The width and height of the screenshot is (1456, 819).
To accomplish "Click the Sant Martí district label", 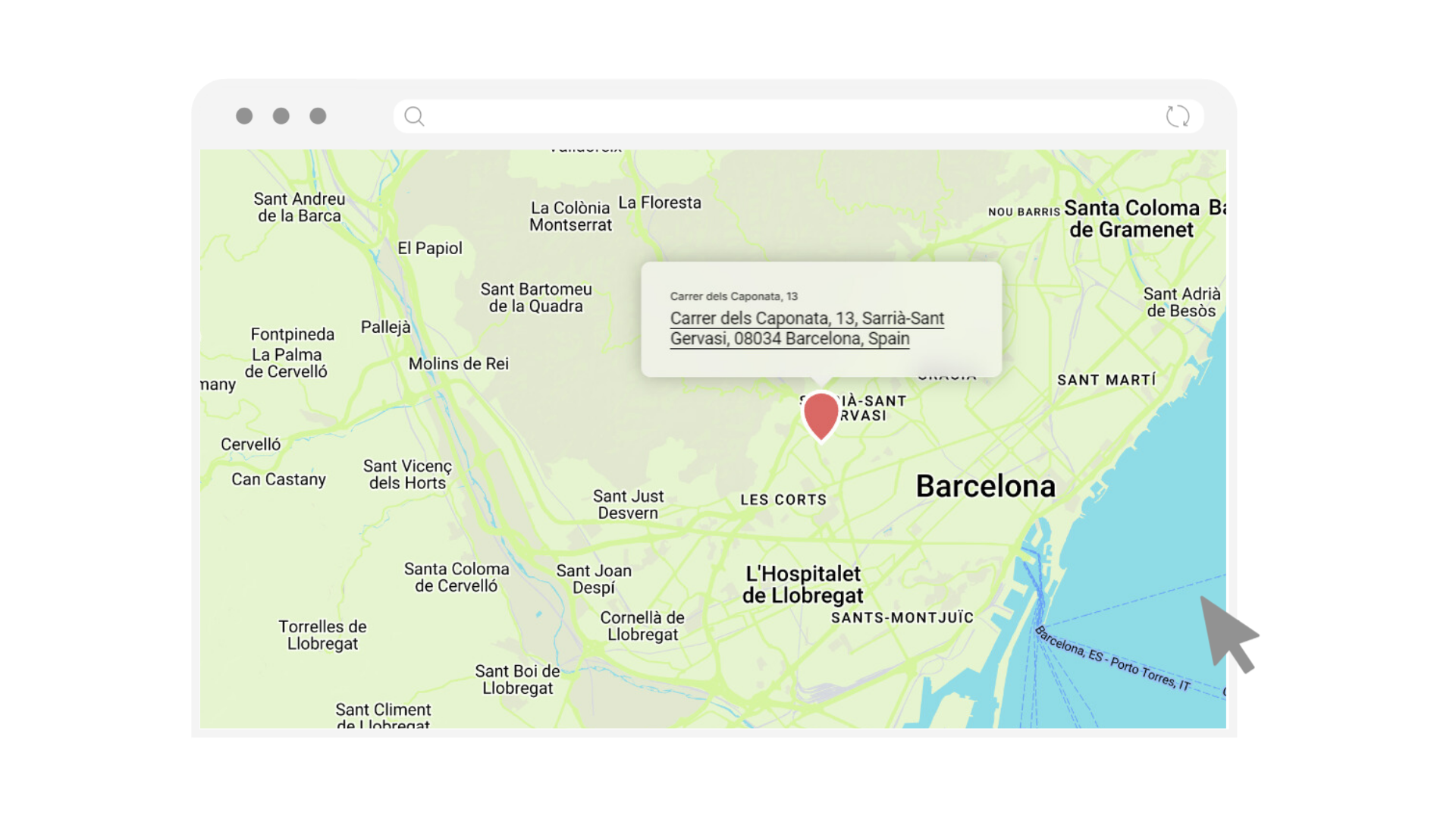I will tap(1106, 380).
